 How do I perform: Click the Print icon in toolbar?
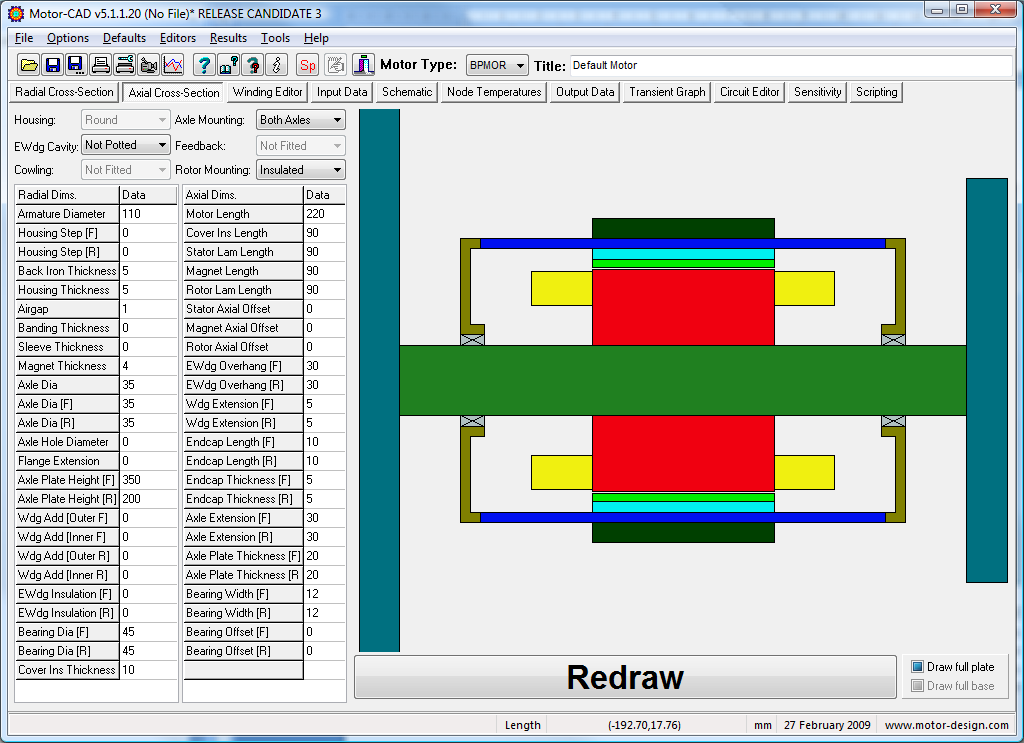click(x=100, y=65)
